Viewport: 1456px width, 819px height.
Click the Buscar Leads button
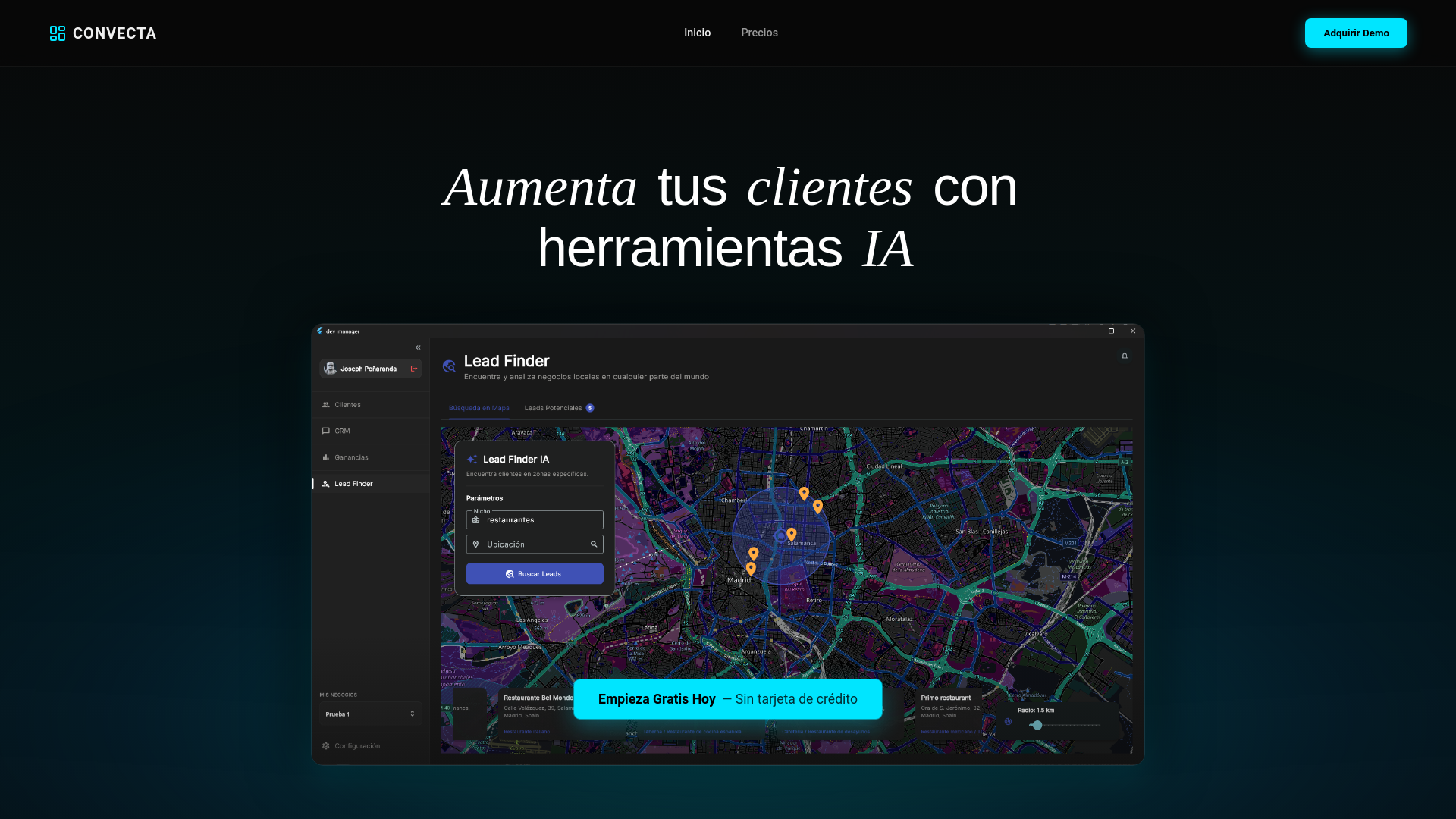535,574
